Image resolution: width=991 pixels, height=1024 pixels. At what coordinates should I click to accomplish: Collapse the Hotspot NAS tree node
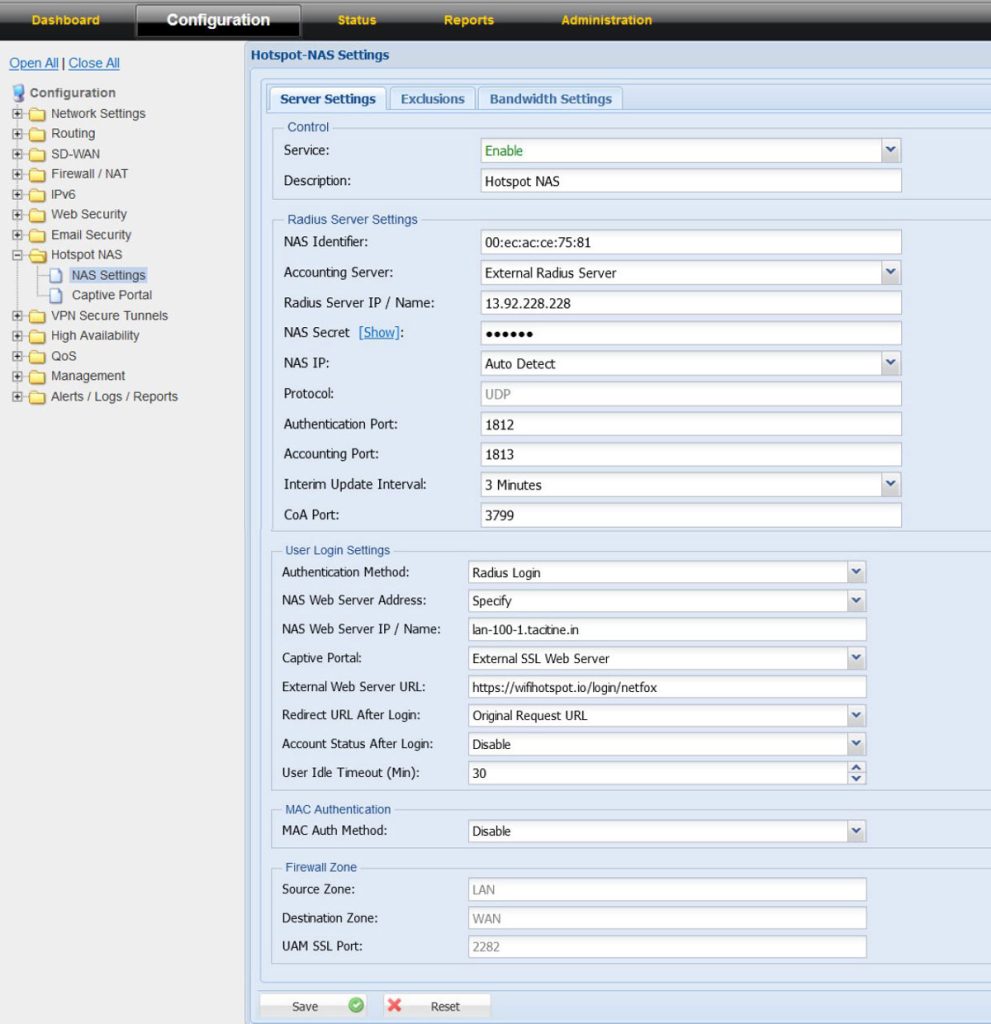pos(17,255)
